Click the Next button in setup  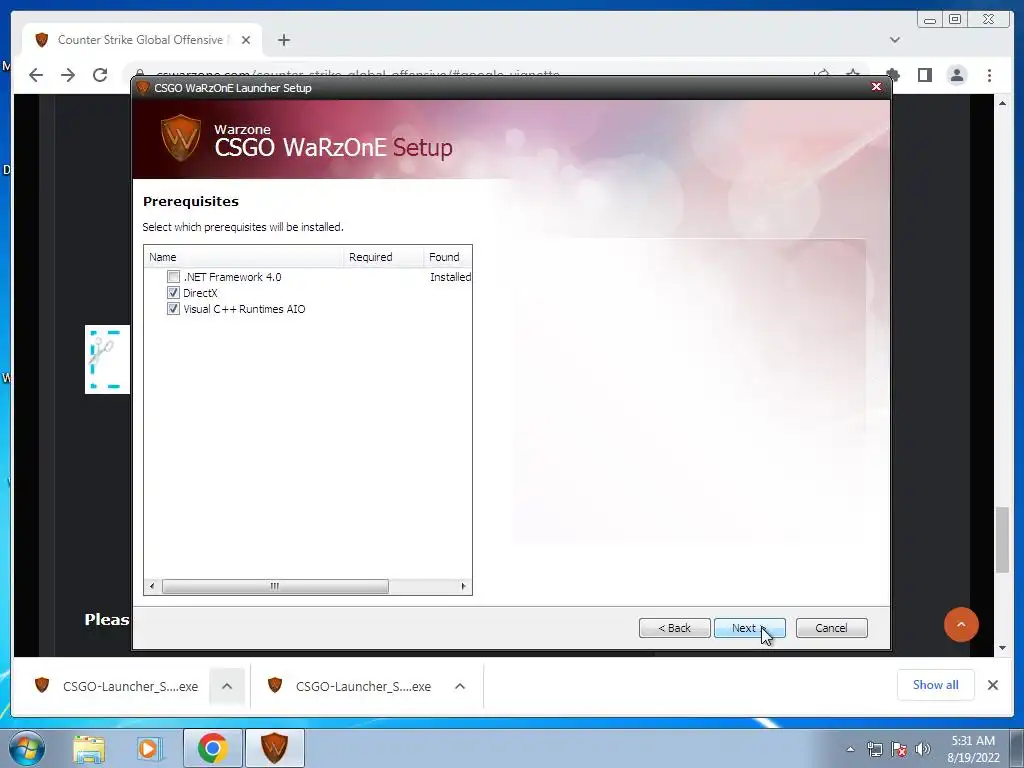[x=749, y=628]
